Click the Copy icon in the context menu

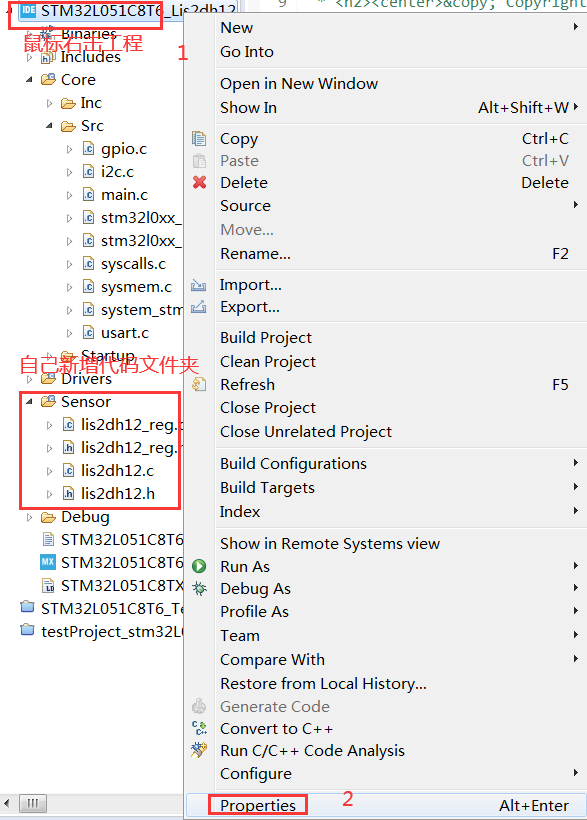click(x=197, y=138)
